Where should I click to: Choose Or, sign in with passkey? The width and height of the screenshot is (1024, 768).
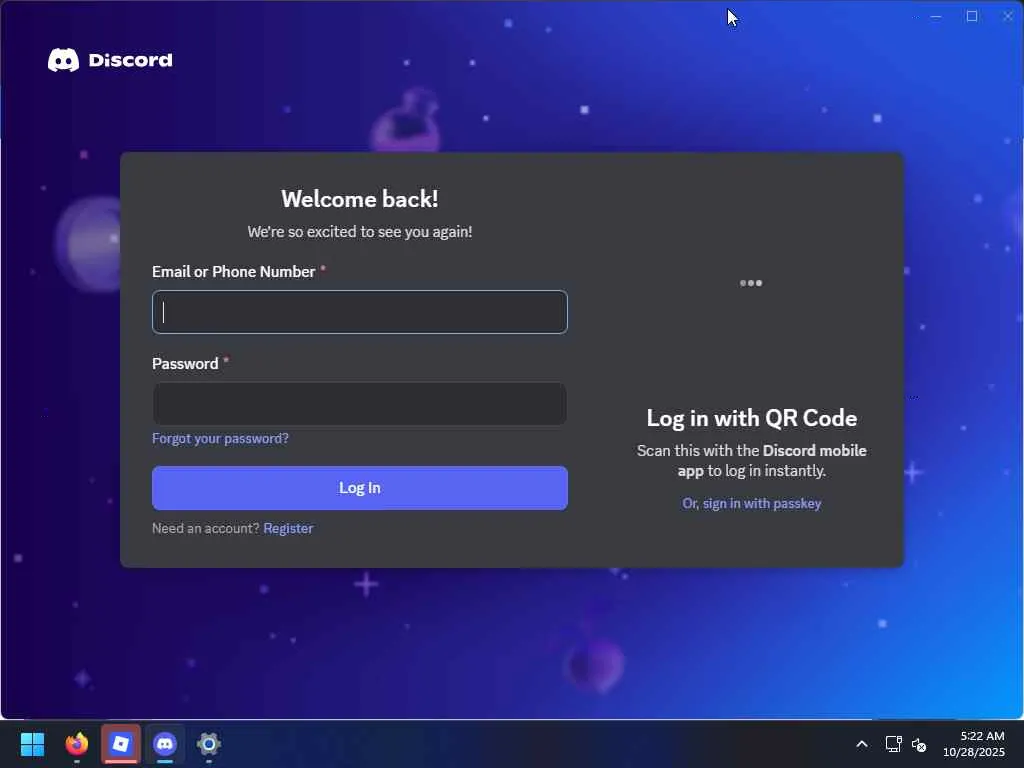tap(752, 504)
